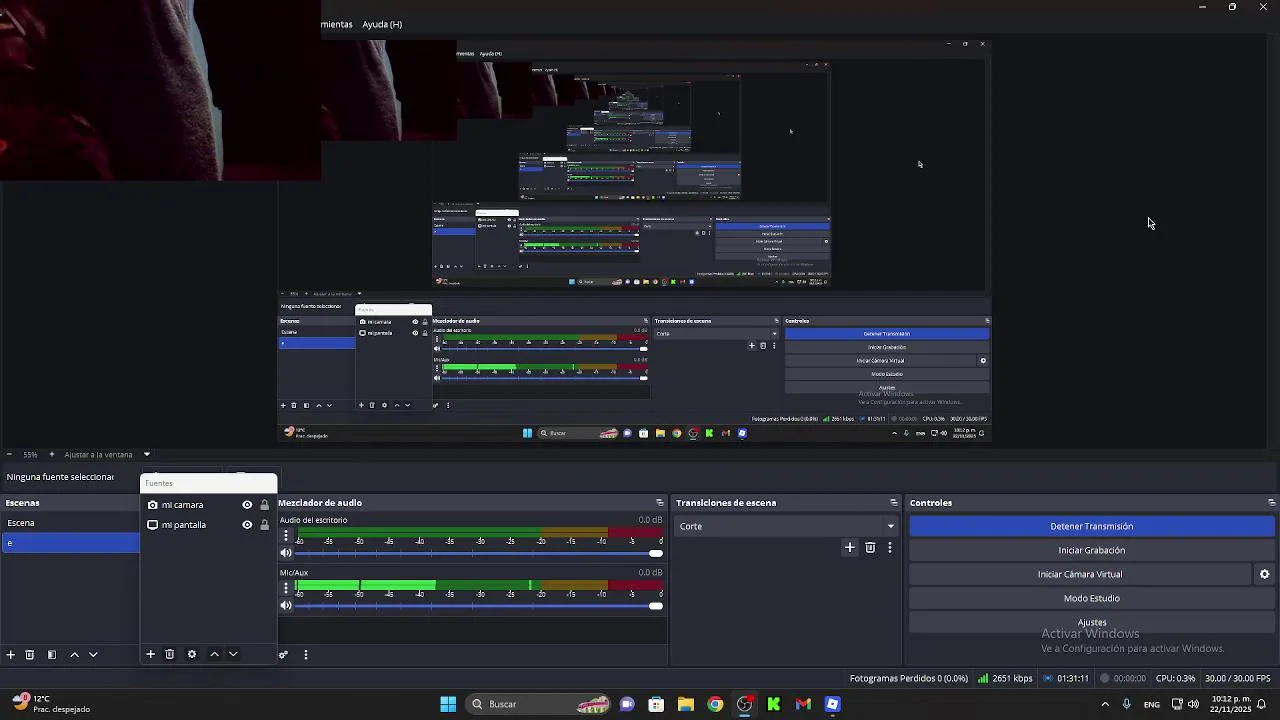
Task: Hide the mi camara source
Action: pyautogui.click(x=247, y=505)
